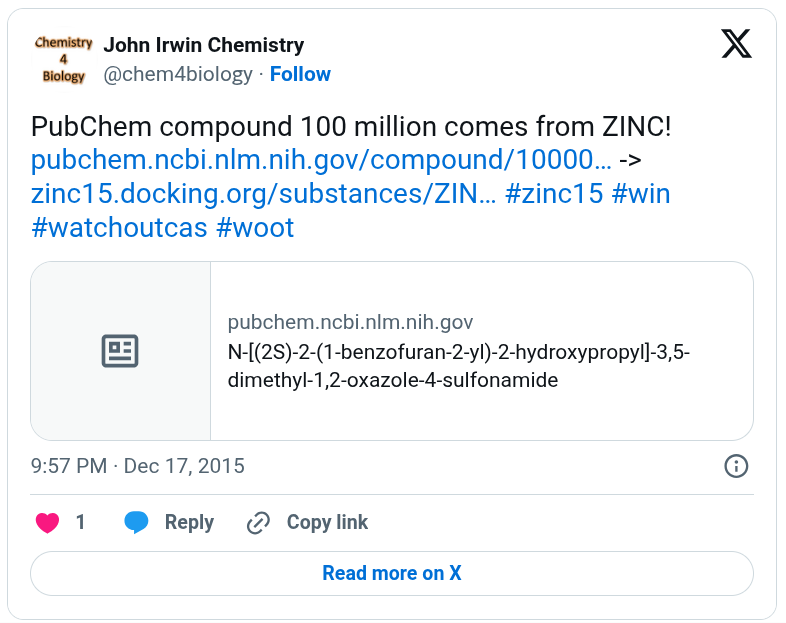Like the tweet with heart icon
The height and width of the screenshot is (623, 786).
(48, 522)
